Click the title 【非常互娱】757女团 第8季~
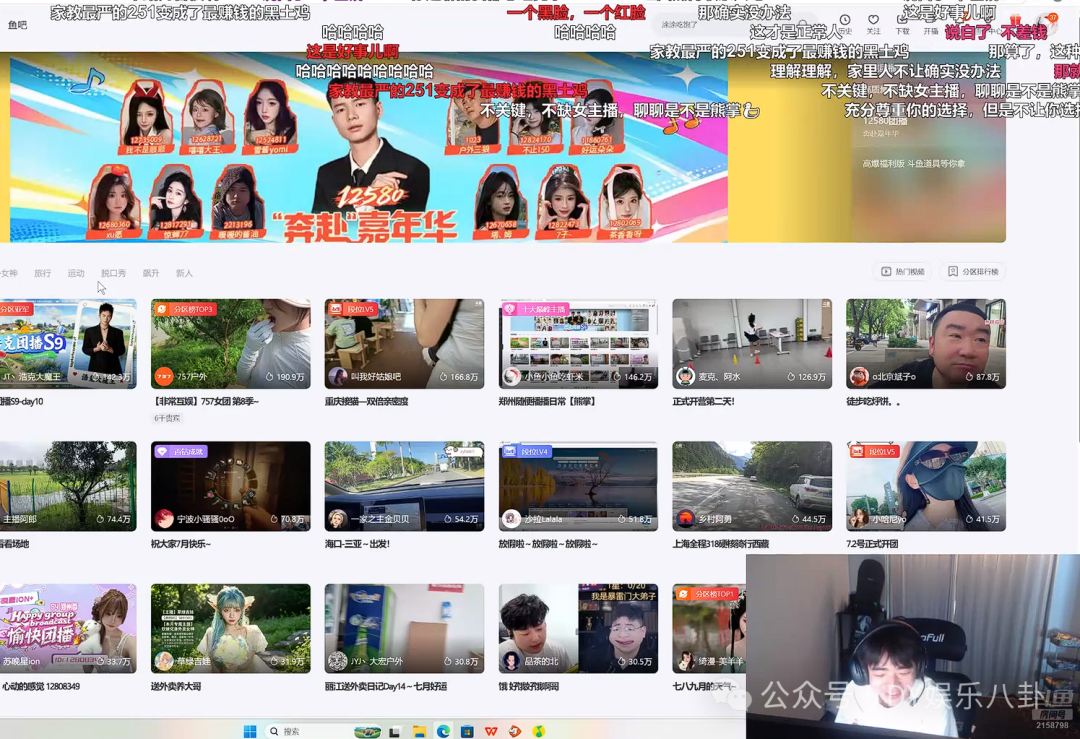This screenshot has width=1080, height=739. pos(205,402)
